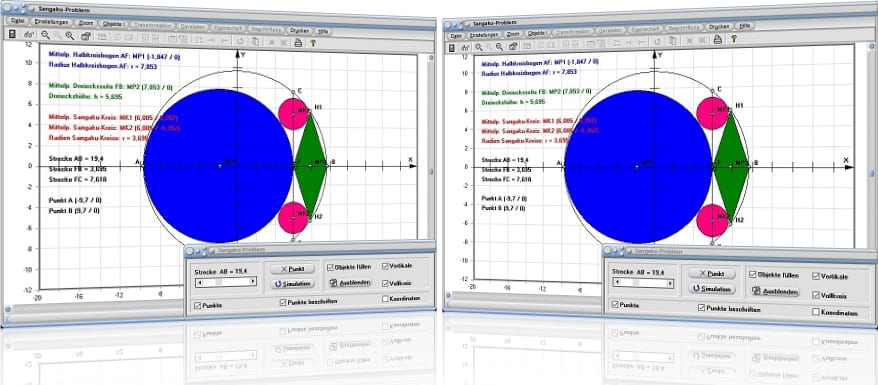Open the Drucken menu in right window
This screenshot has width=878, height=385.
point(719,26)
